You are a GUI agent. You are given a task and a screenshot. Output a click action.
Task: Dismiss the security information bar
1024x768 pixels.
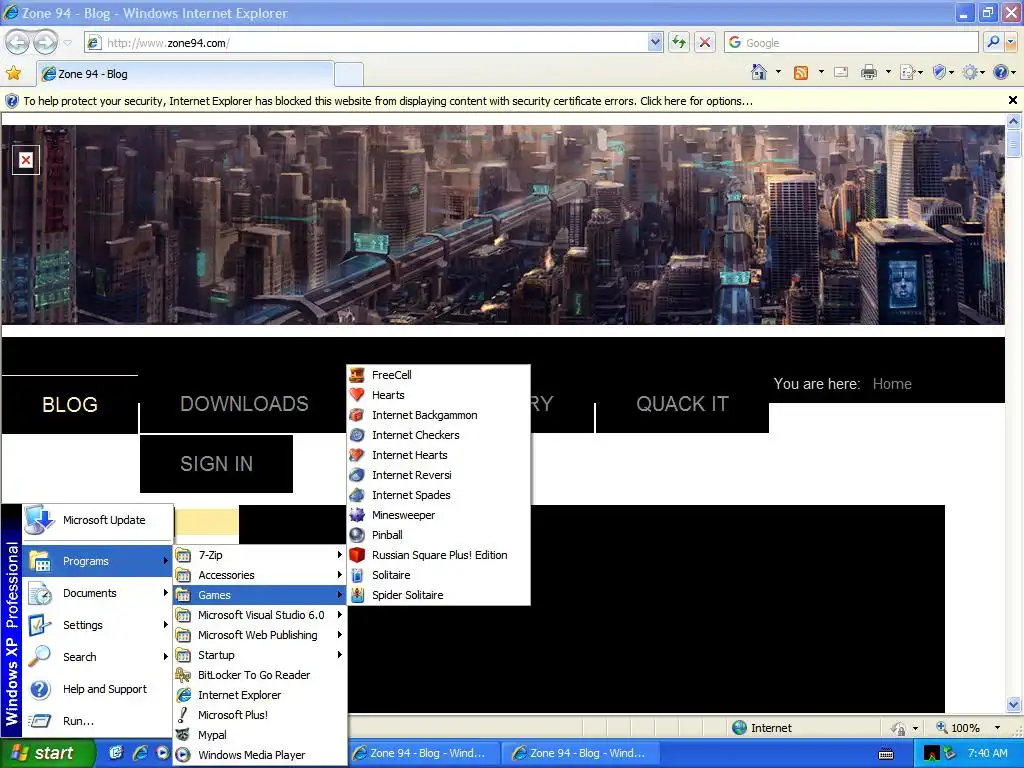[1012, 100]
